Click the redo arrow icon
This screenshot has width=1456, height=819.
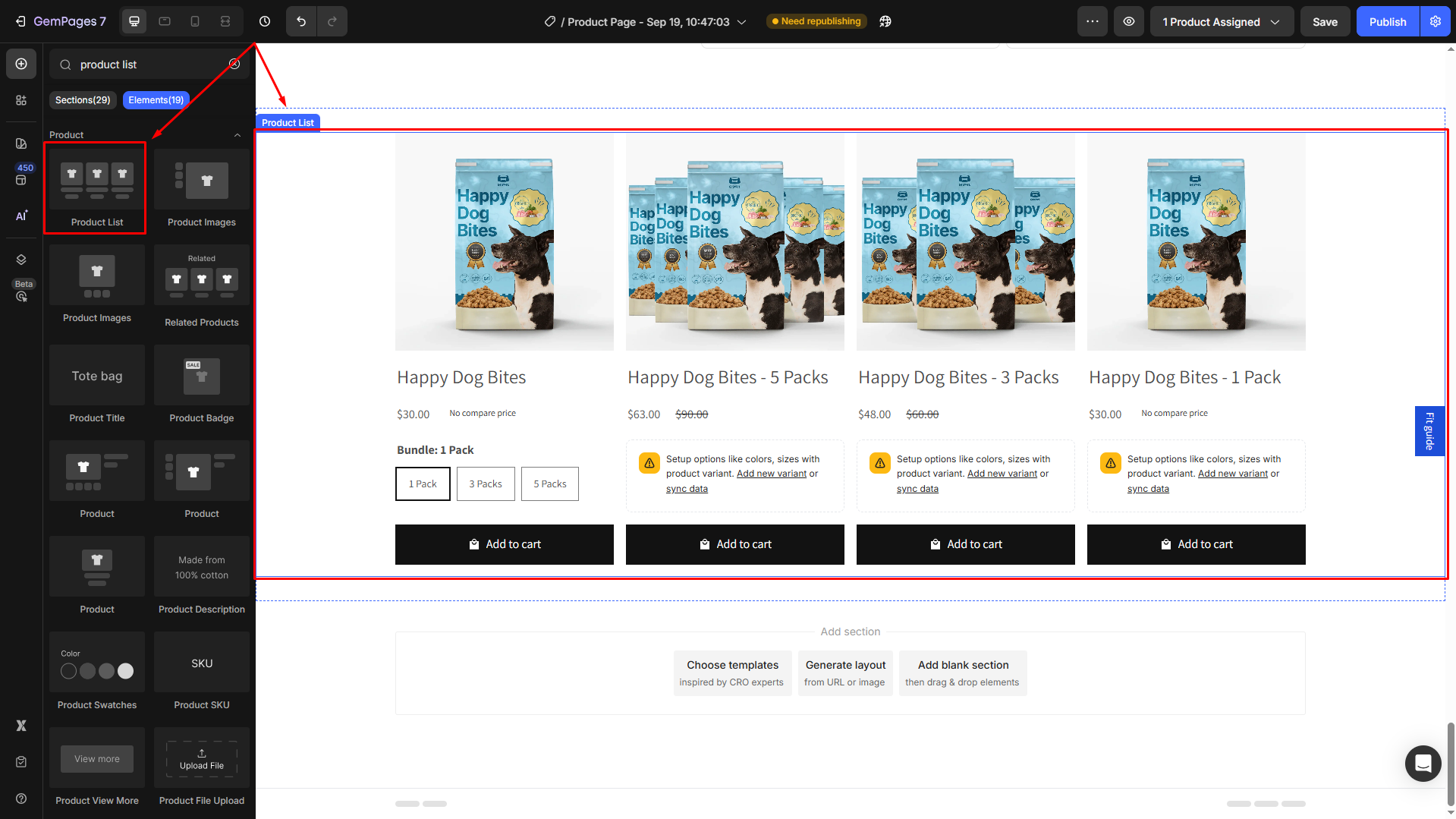click(x=332, y=21)
